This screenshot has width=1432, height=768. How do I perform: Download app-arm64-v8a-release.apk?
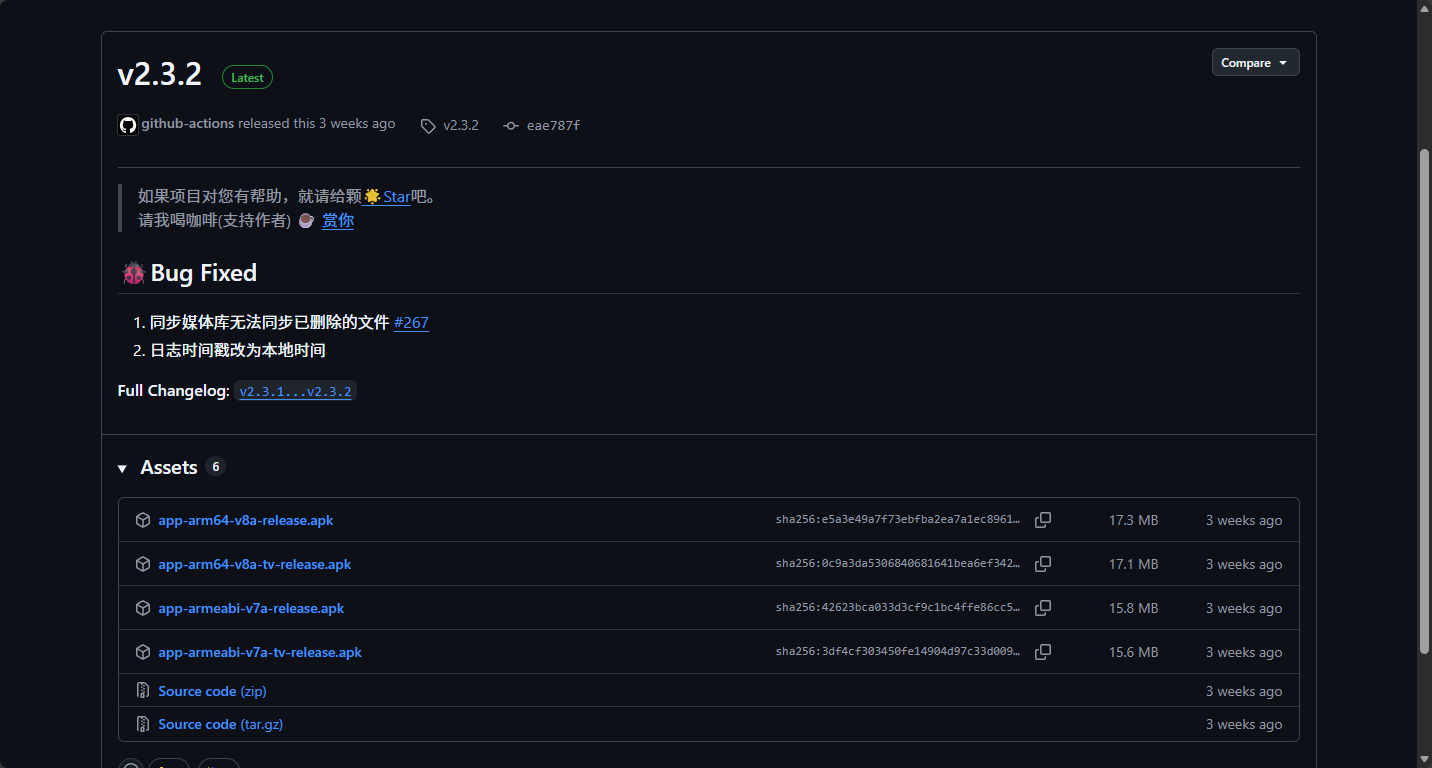click(245, 520)
